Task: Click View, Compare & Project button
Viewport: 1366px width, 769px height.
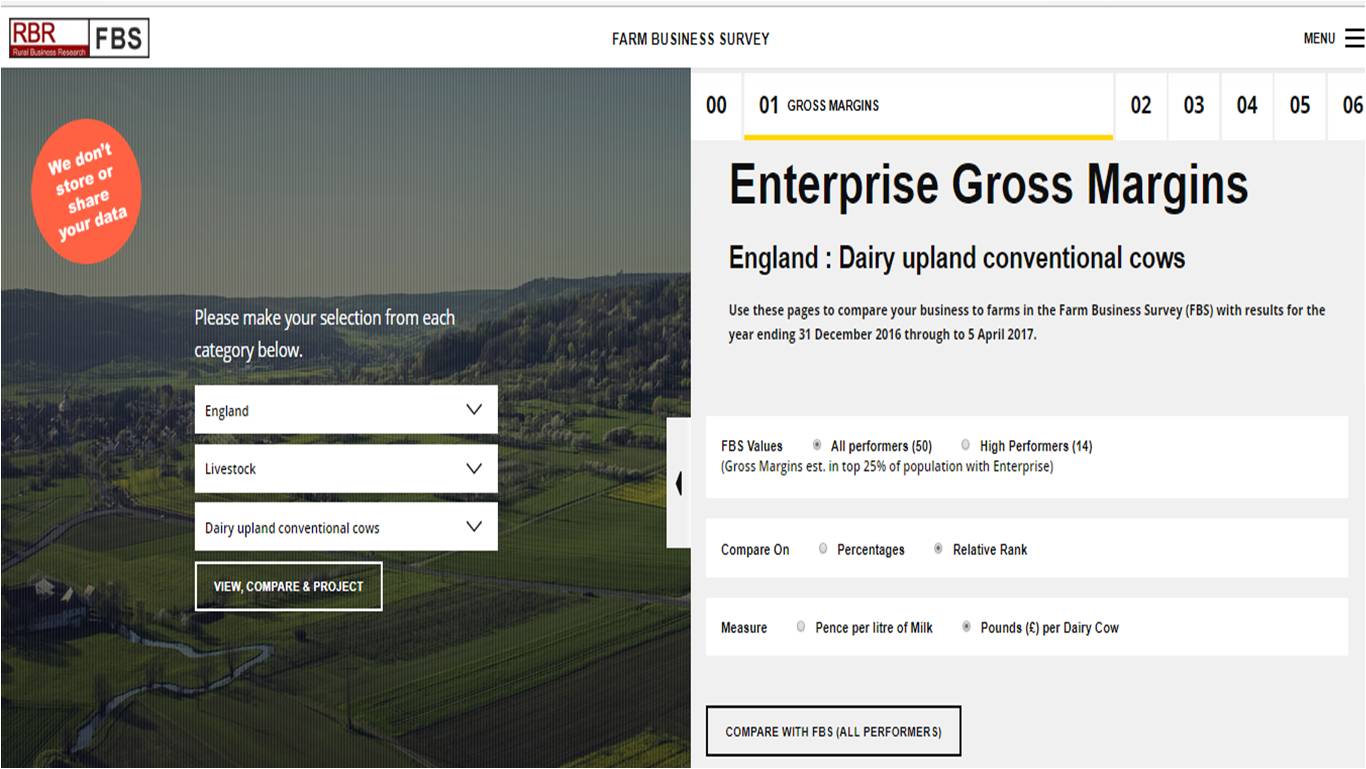Action: click(x=289, y=586)
